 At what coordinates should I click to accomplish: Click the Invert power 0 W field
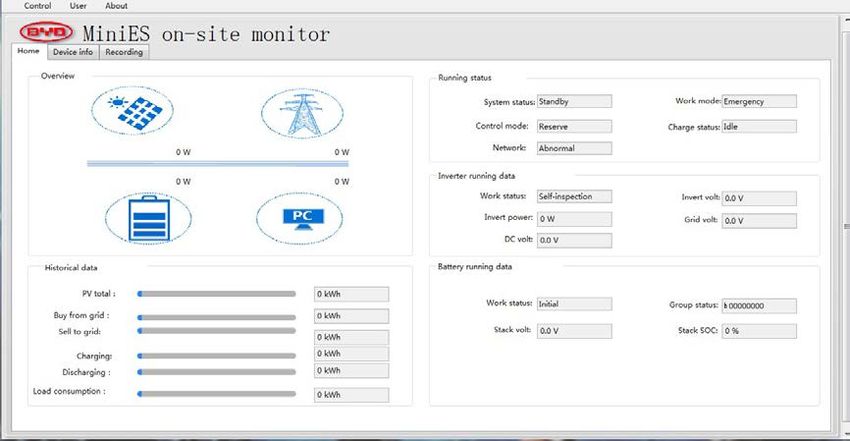[575, 219]
